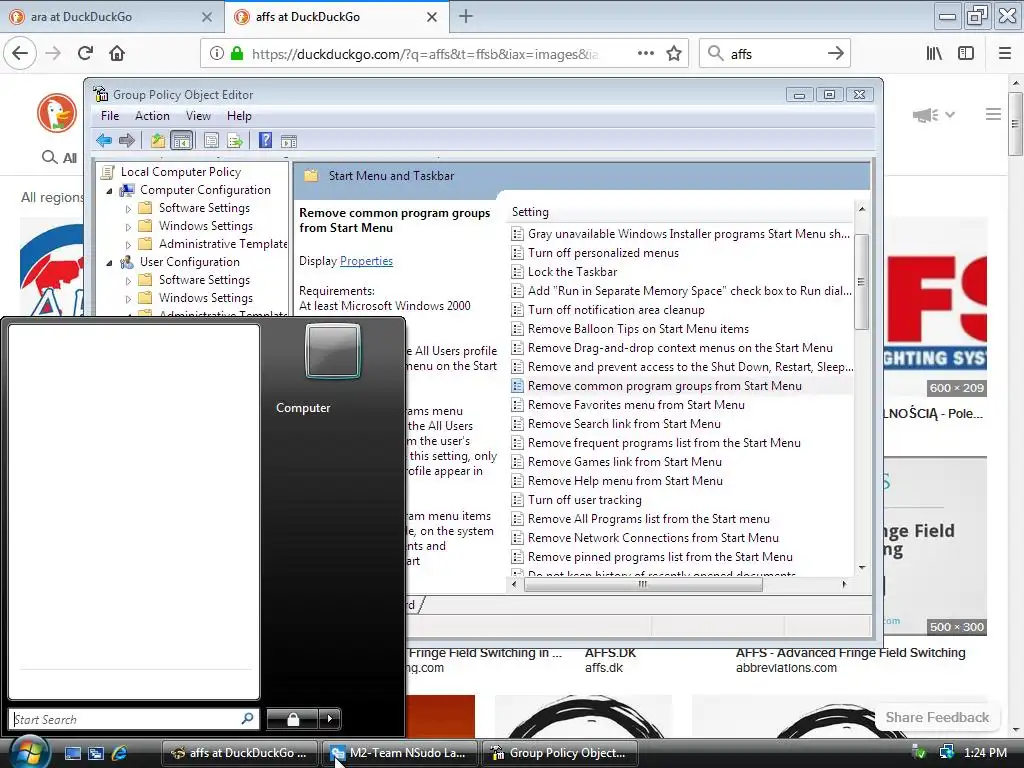The image size is (1024, 768).
Task: Toggle the Show/Hide Console Tree icon
Action: click(x=182, y=140)
